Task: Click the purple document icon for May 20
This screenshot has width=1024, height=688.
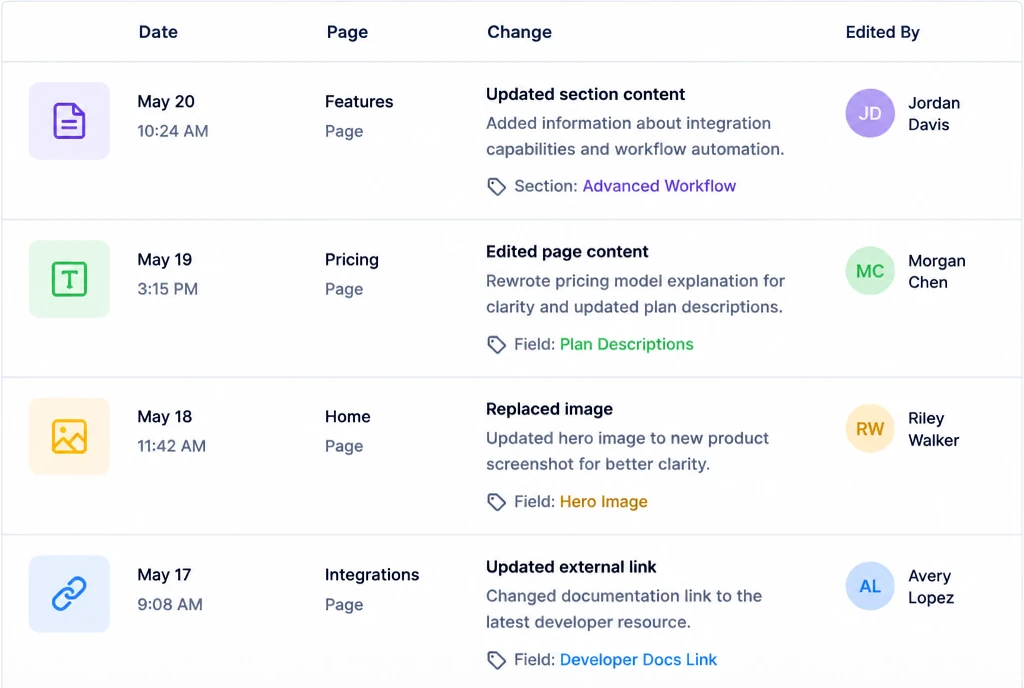Action: (69, 121)
